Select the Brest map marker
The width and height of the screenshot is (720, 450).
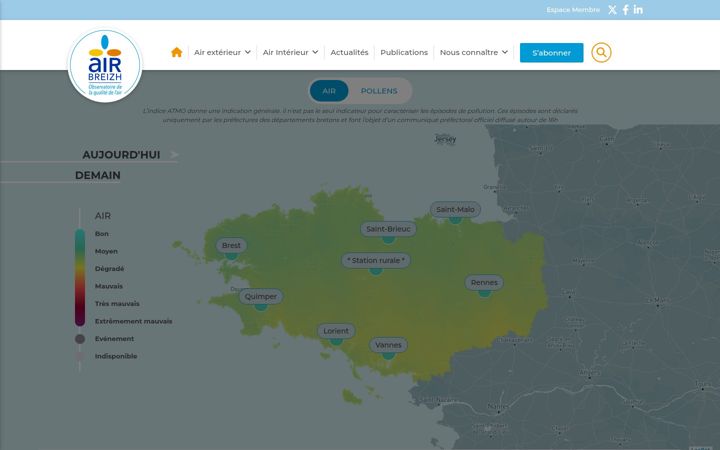click(x=231, y=246)
